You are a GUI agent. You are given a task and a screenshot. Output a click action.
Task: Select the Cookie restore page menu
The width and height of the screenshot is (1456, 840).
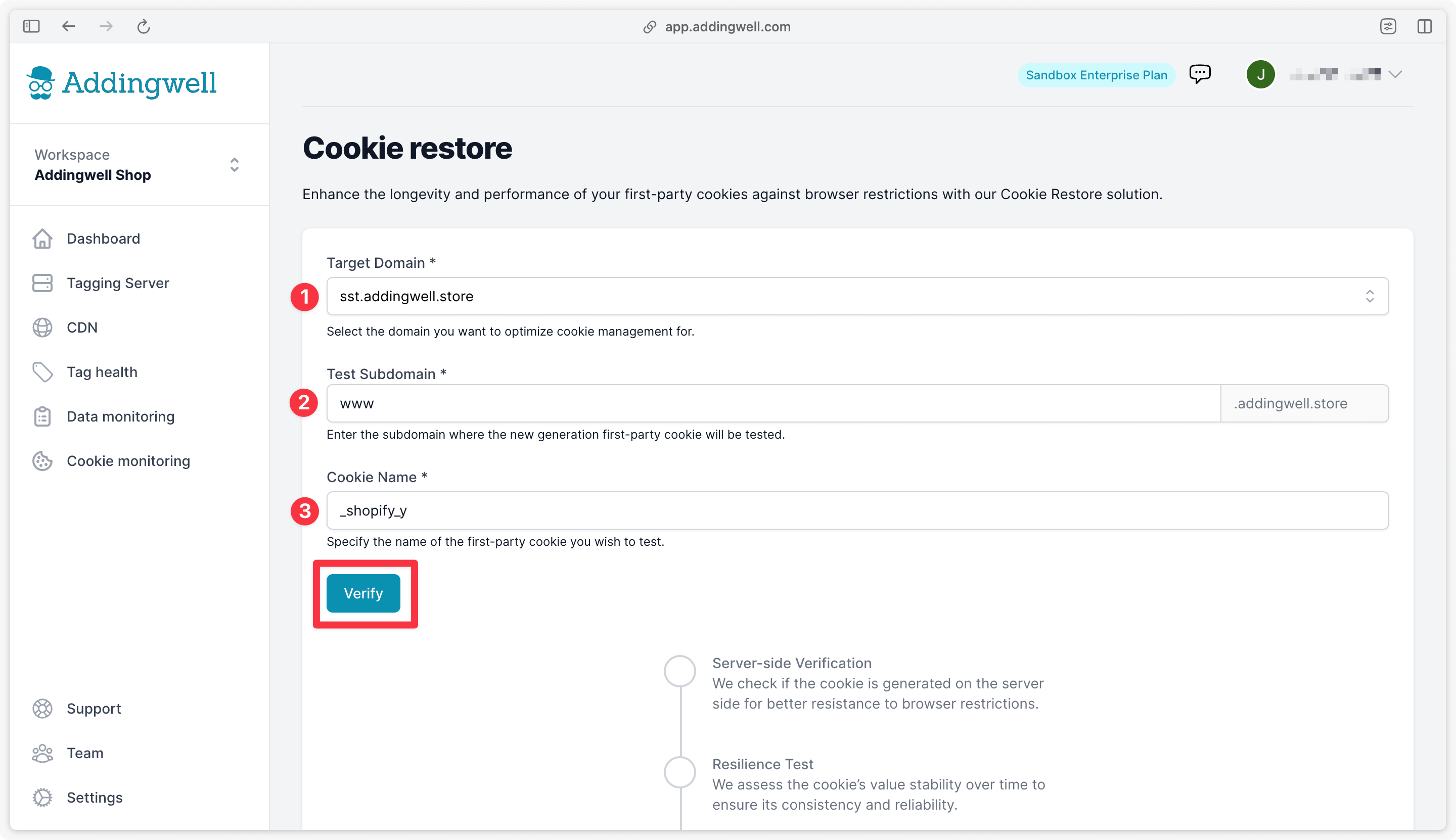coord(128,460)
